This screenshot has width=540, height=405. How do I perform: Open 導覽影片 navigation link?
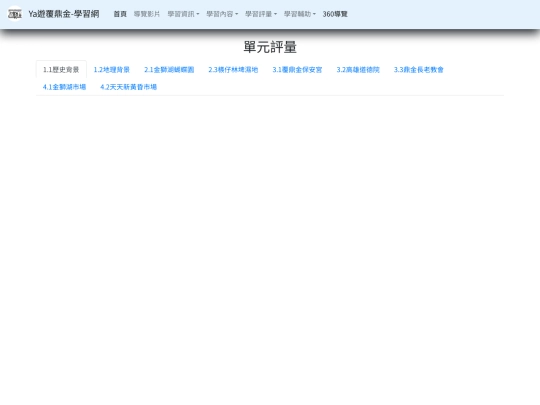(x=147, y=14)
